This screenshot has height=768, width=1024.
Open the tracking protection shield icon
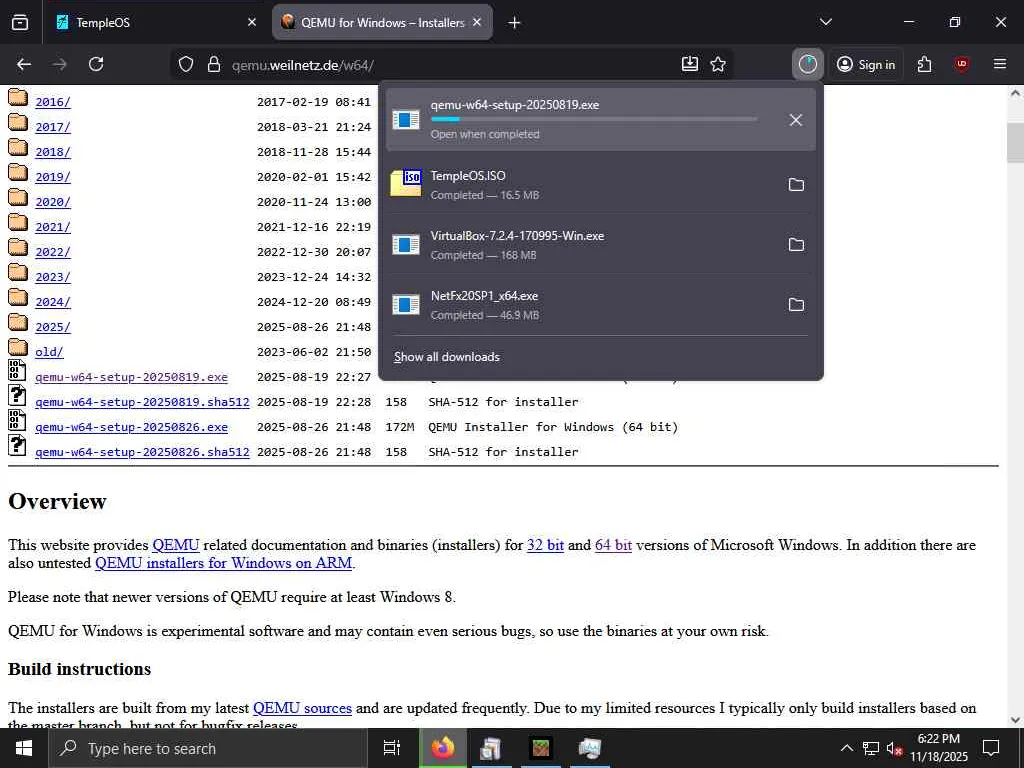tap(186, 64)
